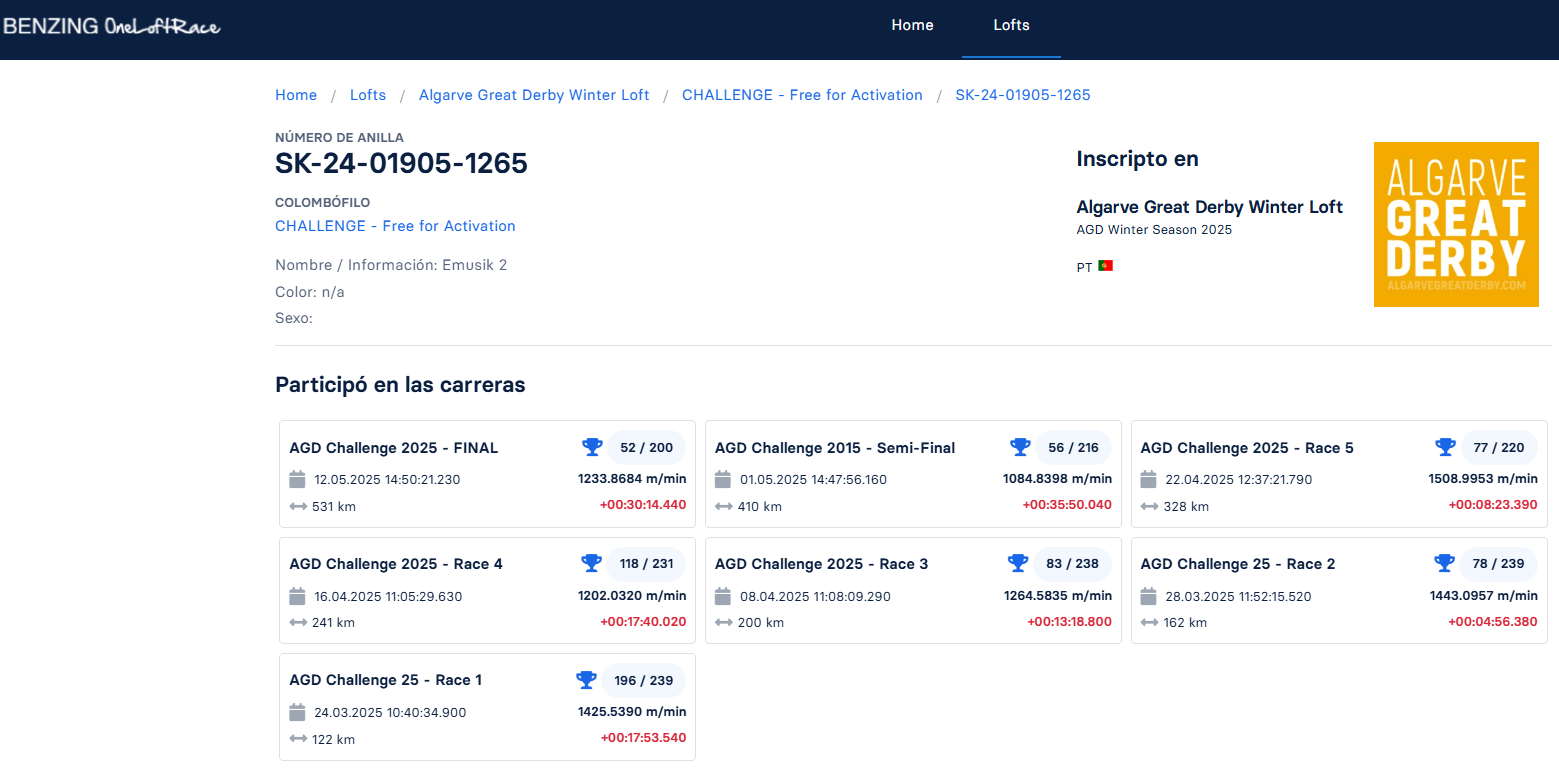Click the trophy icon in the Race 1 card
The width and height of the screenshot is (1559, 769).
[x=586, y=680]
